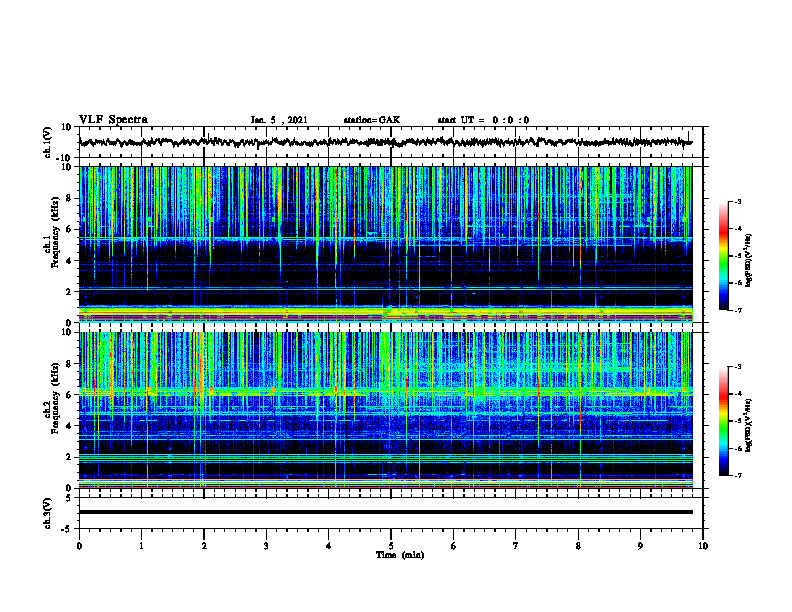Click the time axis tick label '0'
This screenshot has width=792, height=612.
point(79,546)
